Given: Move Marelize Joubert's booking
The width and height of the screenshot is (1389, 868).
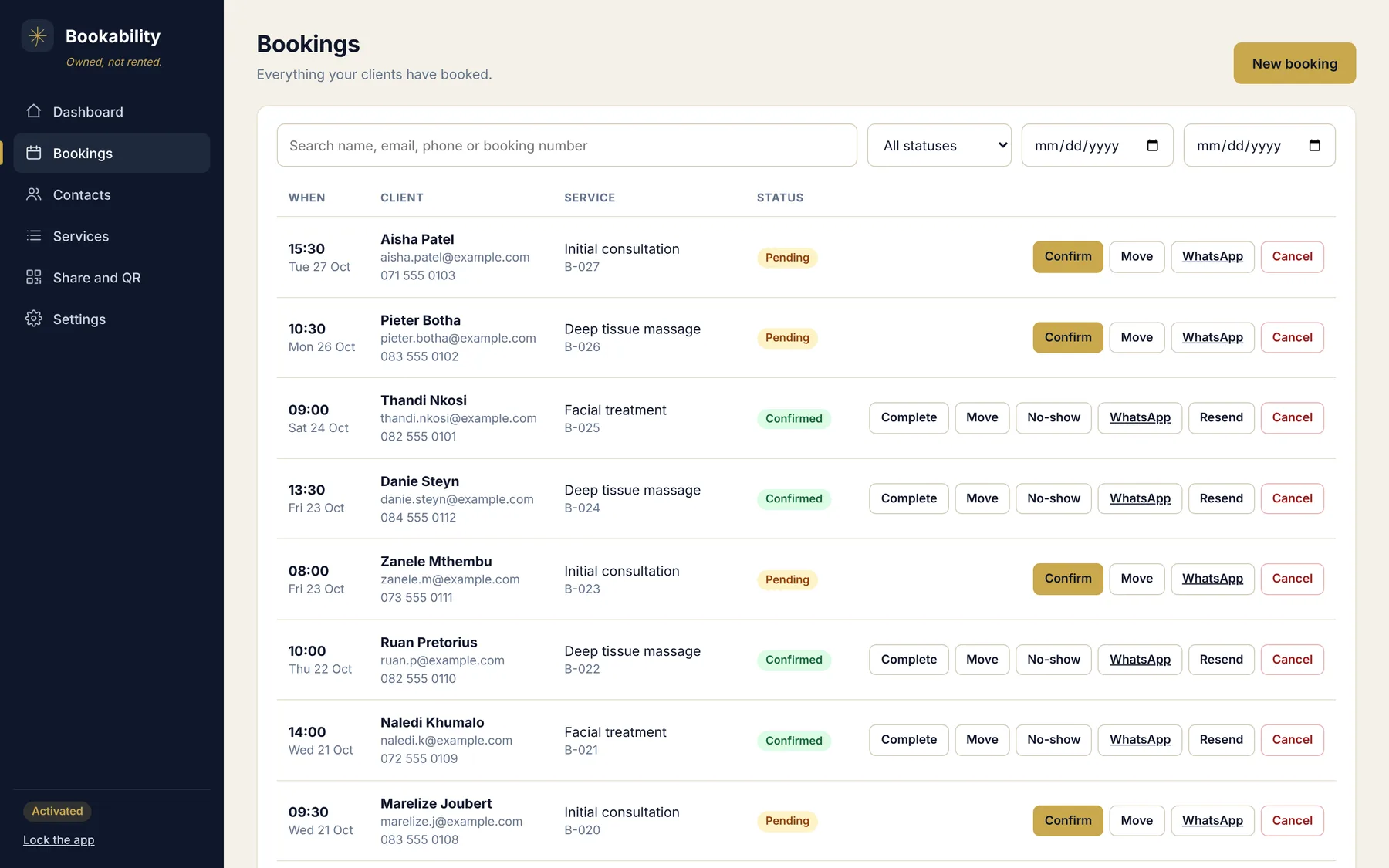Looking at the screenshot, I should [x=1137, y=821].
